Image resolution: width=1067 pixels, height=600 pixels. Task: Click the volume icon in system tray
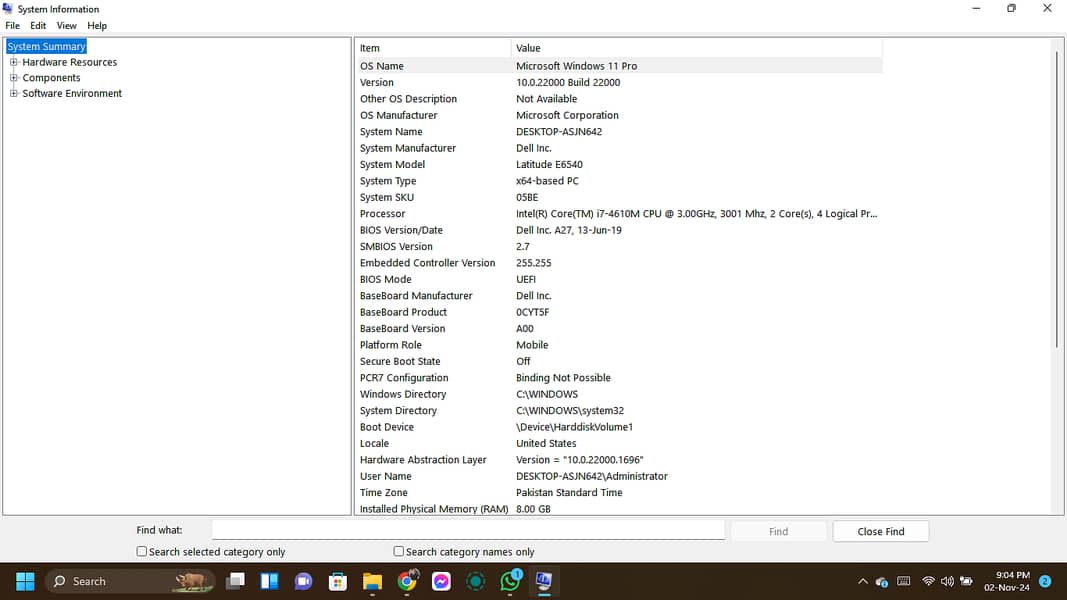[947, 581]
